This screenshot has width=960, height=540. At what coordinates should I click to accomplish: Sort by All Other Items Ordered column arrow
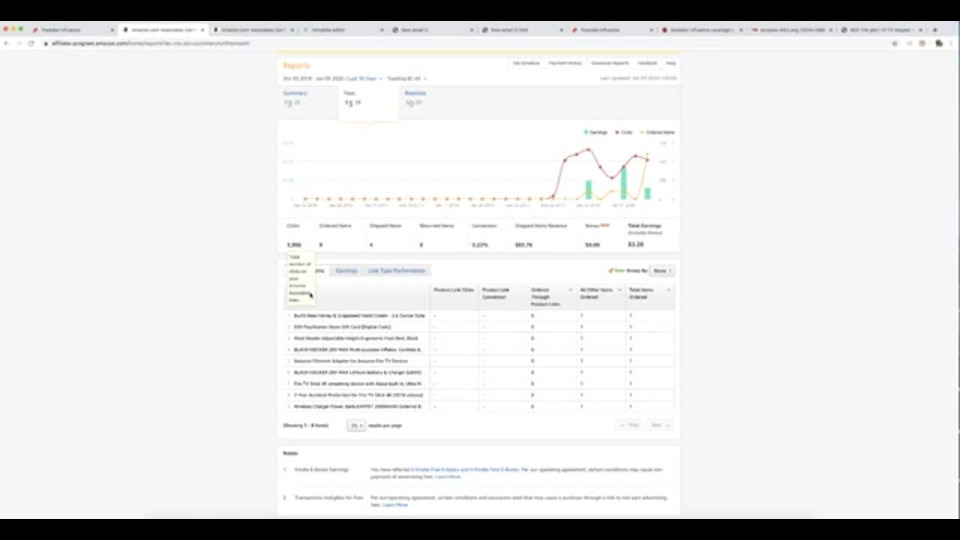(x=620, y=290)
